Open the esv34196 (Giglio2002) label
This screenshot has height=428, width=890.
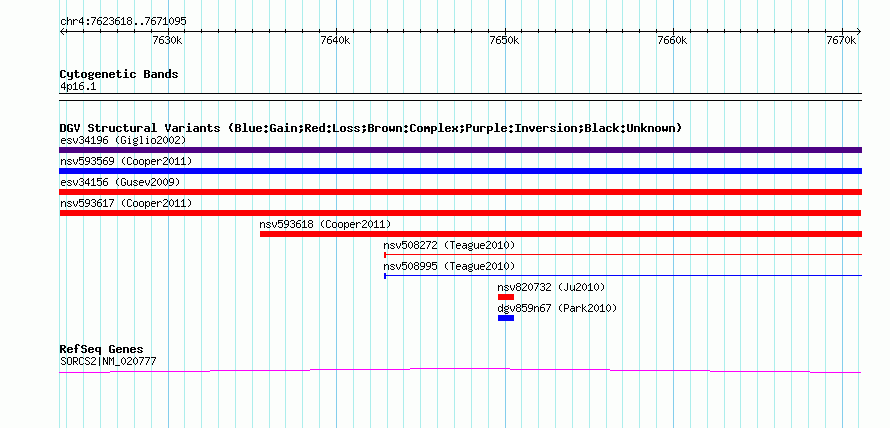[123, 140]
